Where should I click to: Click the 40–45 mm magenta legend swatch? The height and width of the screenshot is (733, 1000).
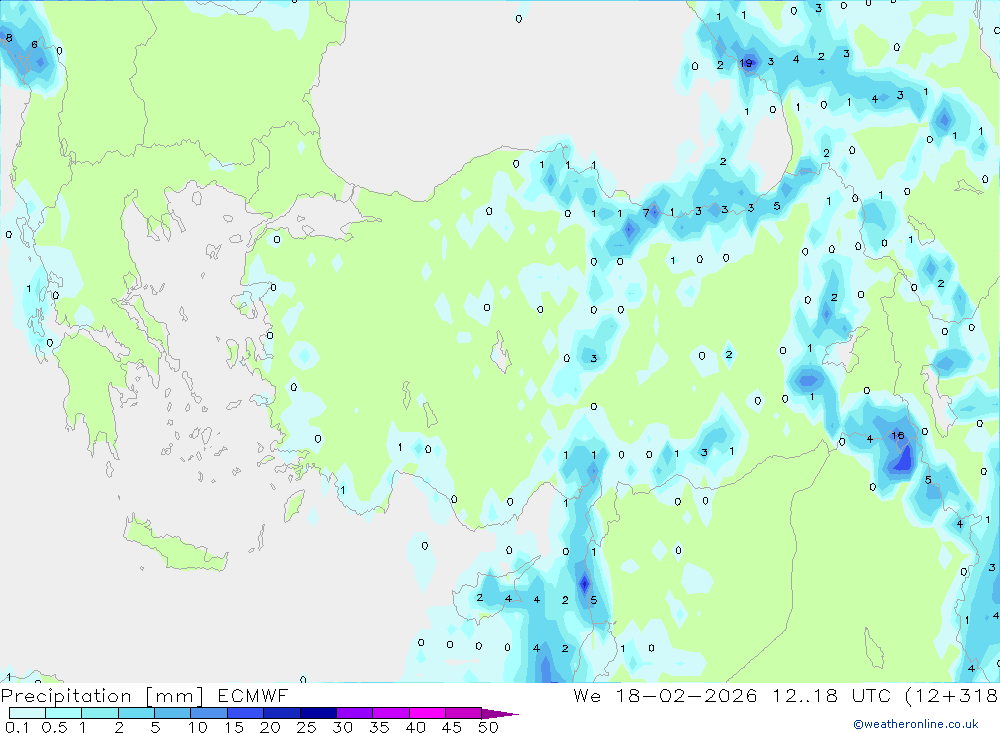click(427, 713)
